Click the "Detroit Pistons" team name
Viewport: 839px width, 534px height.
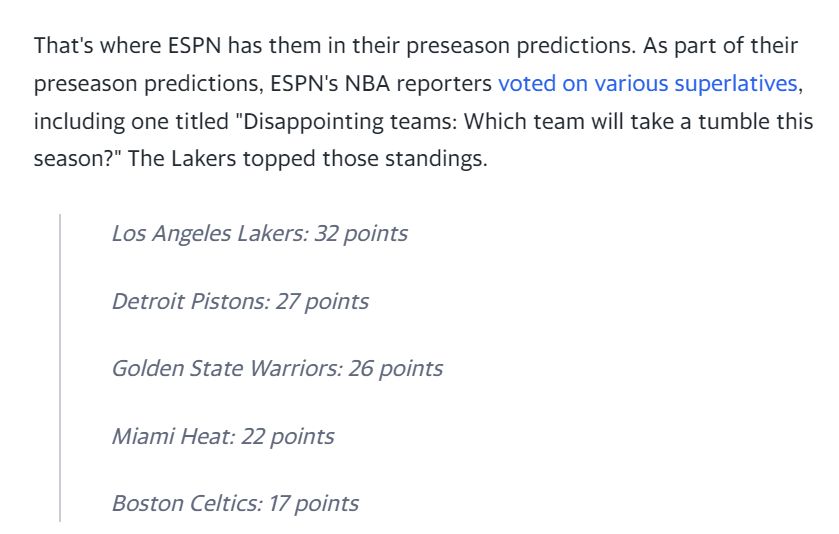click(189, 301)
